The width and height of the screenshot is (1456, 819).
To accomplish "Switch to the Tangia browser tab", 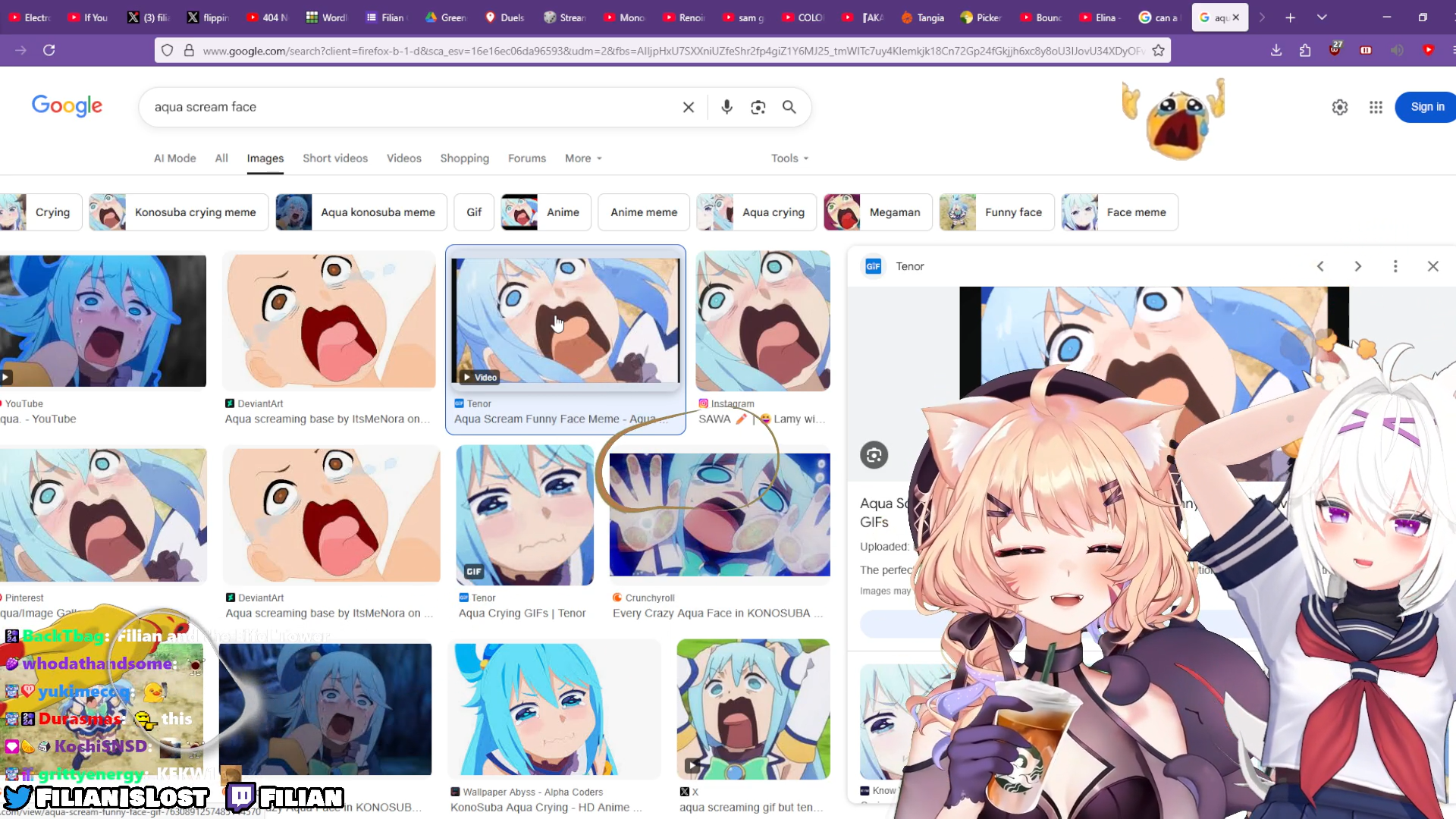I will [x=922, y=17].
